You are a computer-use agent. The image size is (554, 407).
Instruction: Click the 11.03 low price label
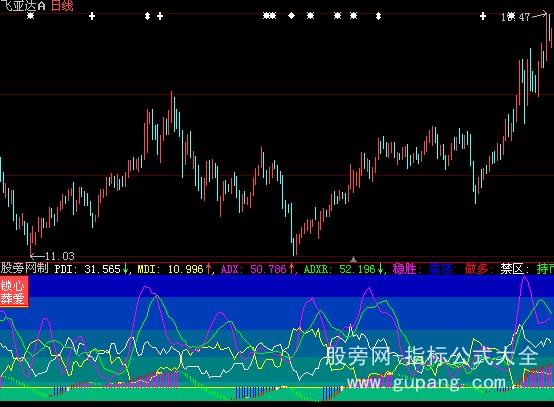pyautogui.click(x=60, y=256)
